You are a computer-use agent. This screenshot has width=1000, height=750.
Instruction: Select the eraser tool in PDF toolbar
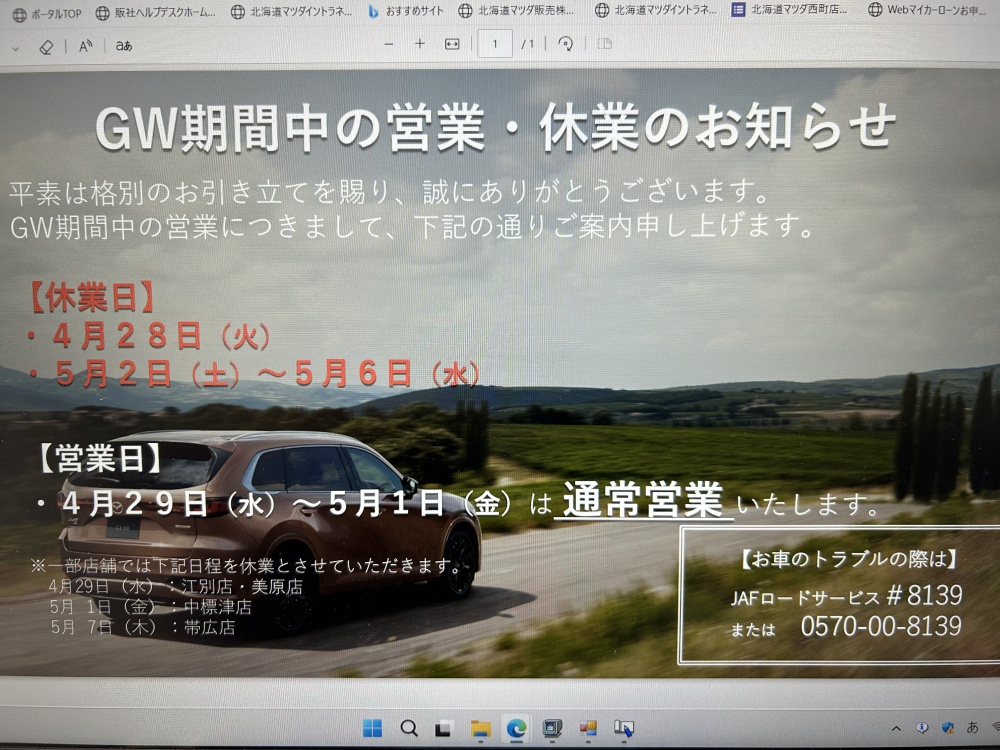coord(46,46)
